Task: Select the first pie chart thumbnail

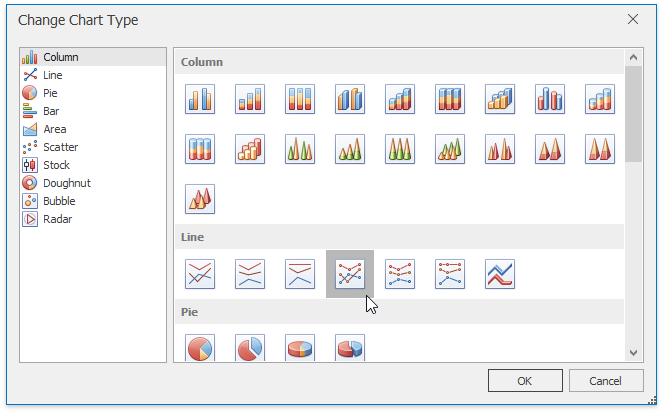Action: 200,347
